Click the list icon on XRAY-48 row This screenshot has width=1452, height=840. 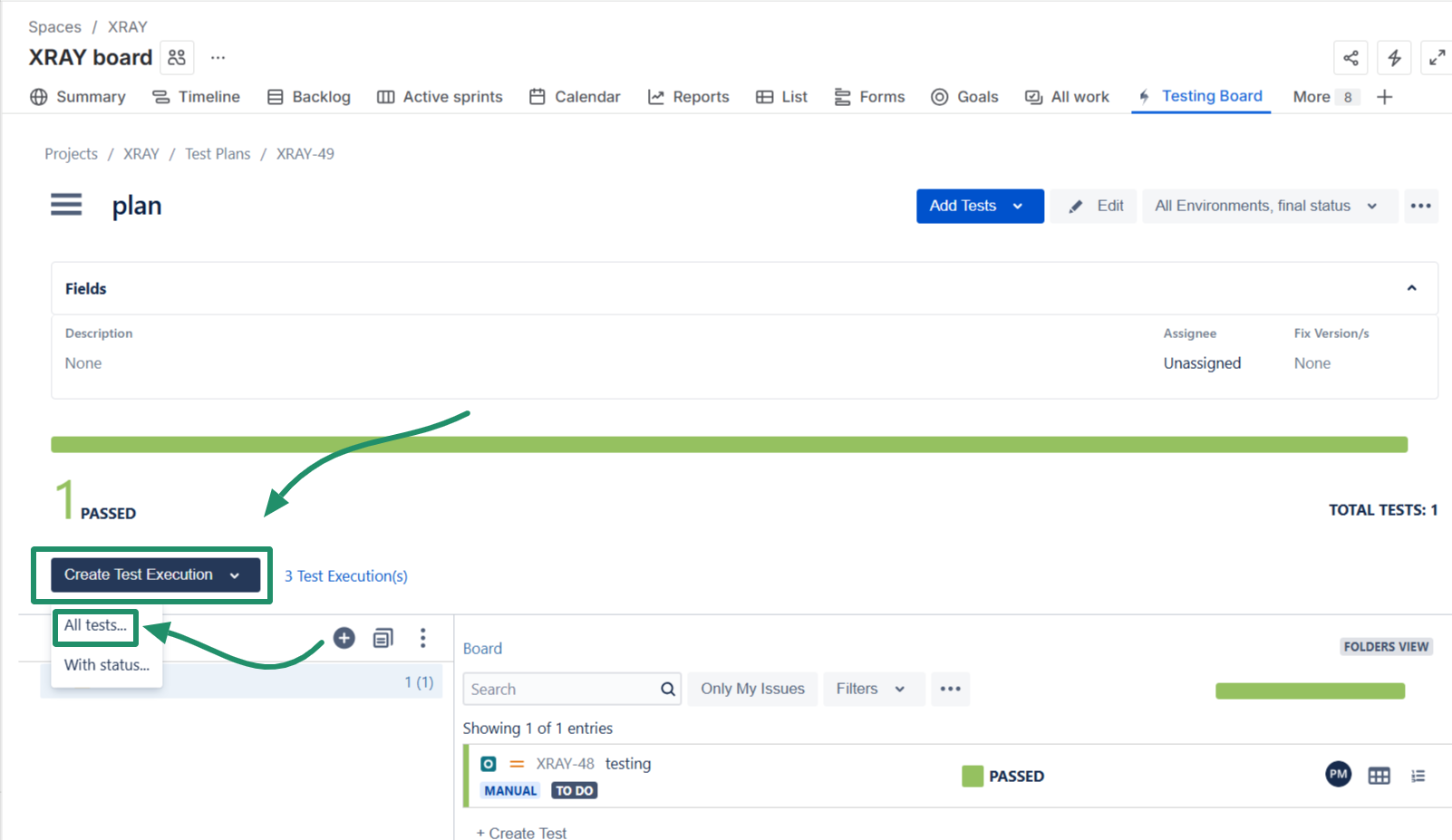pyautogui.click(x=1418, y=776)
